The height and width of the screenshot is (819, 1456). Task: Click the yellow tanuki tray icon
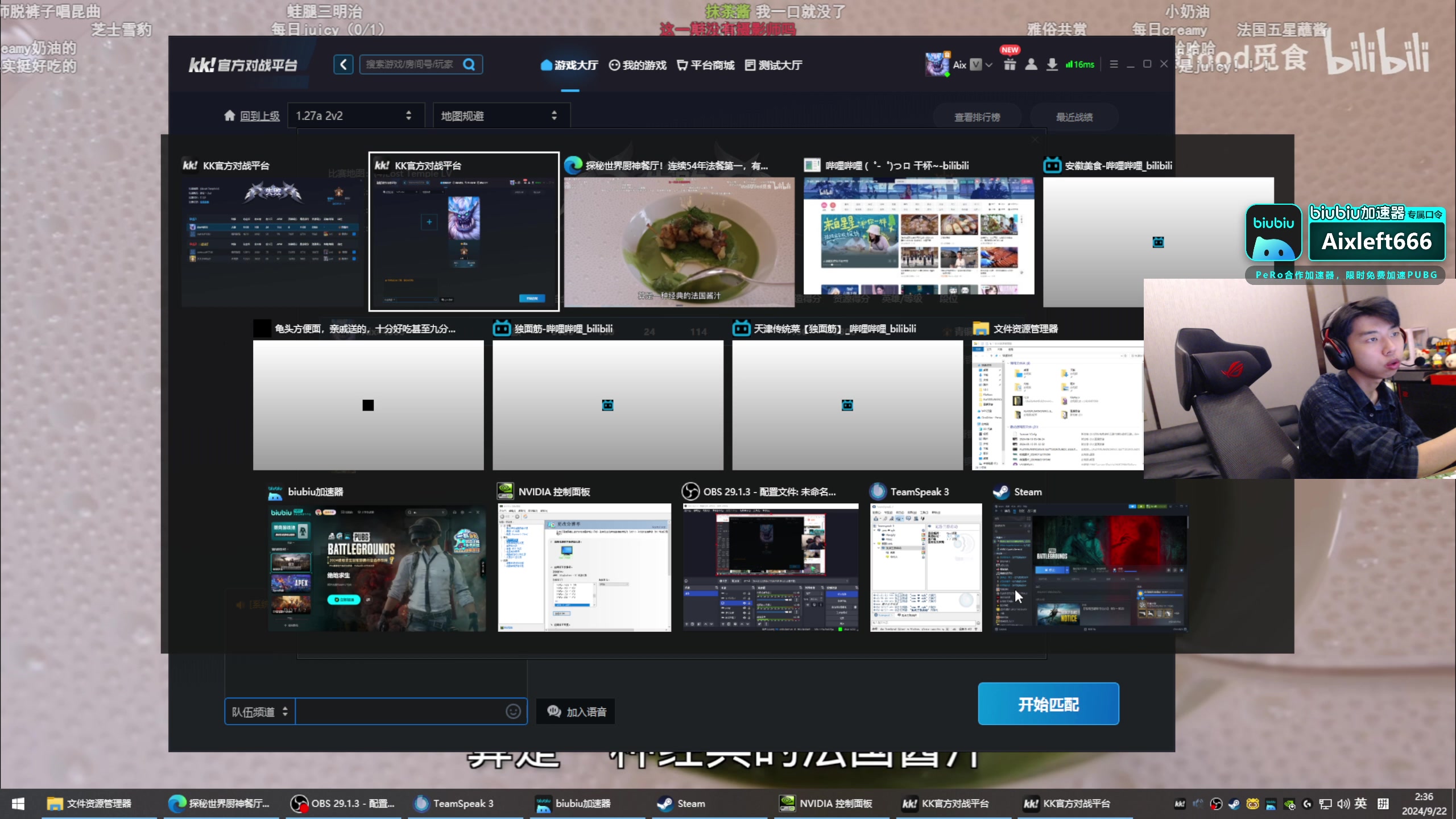click(1252, 804)
